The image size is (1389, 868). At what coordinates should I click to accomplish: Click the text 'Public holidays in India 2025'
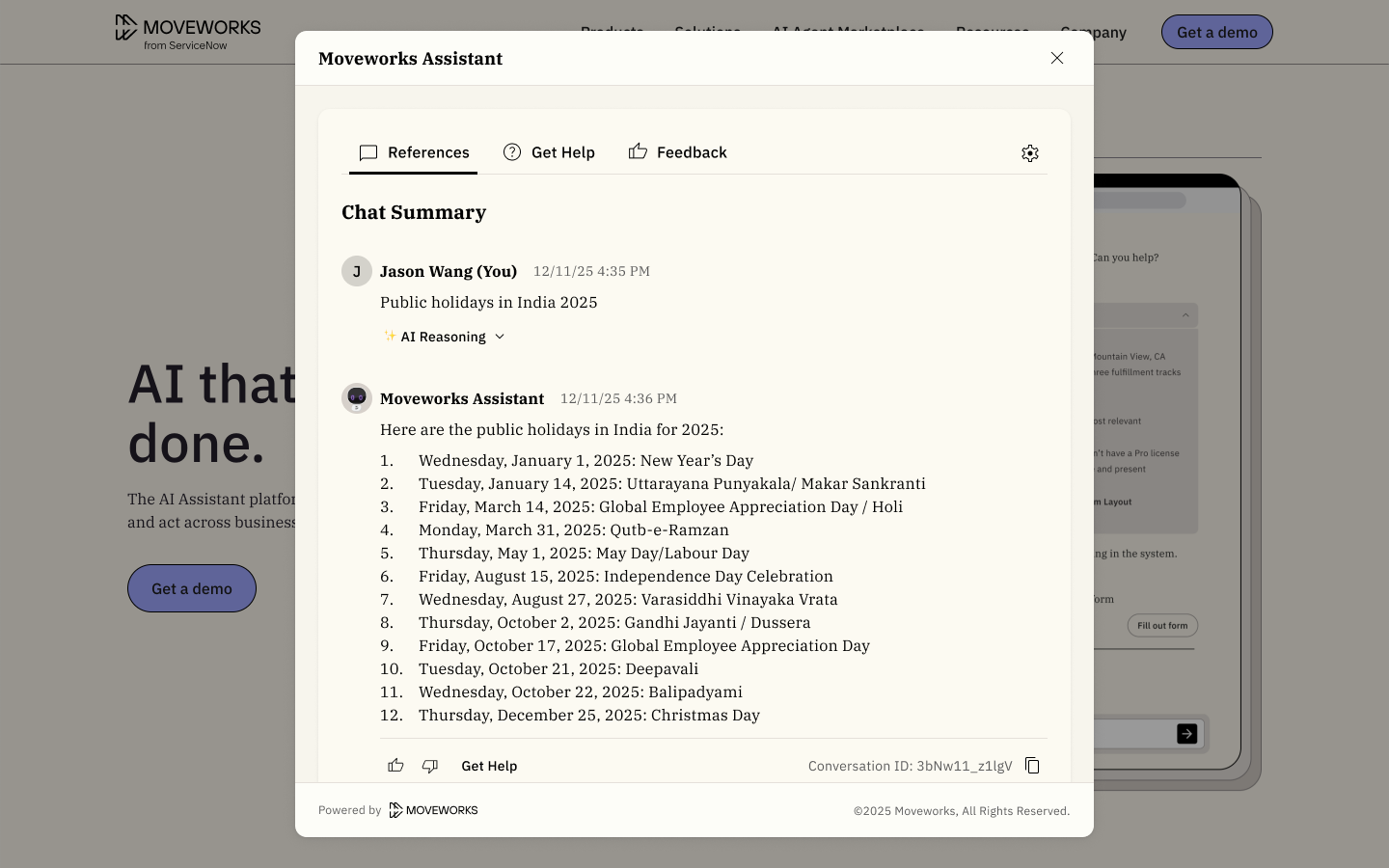(x=489, y=302)
